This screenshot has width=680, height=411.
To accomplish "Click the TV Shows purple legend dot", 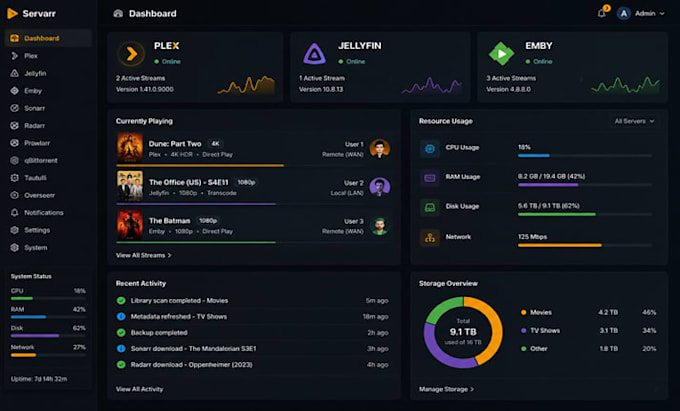I will click(x=523, y=330).
